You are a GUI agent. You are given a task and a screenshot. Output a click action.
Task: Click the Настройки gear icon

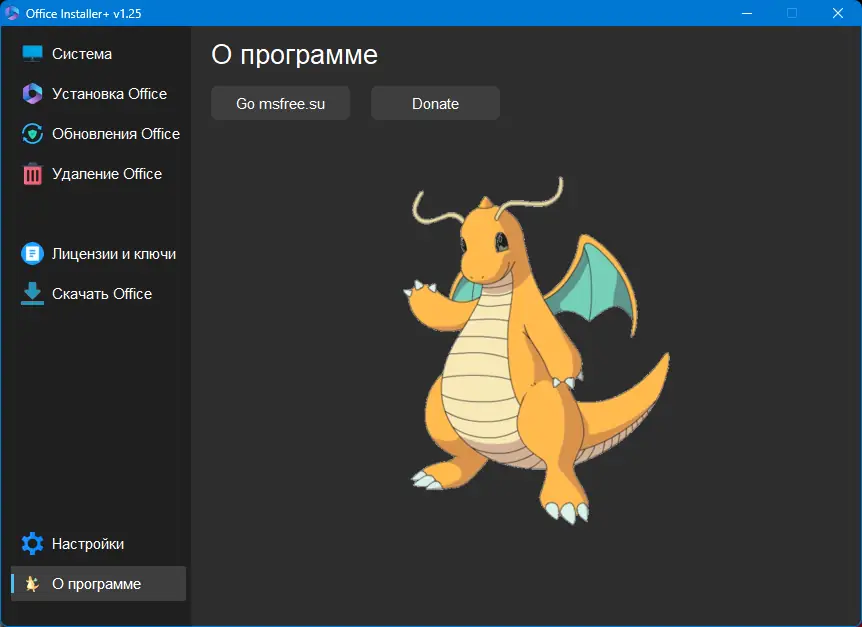(31, 543)
